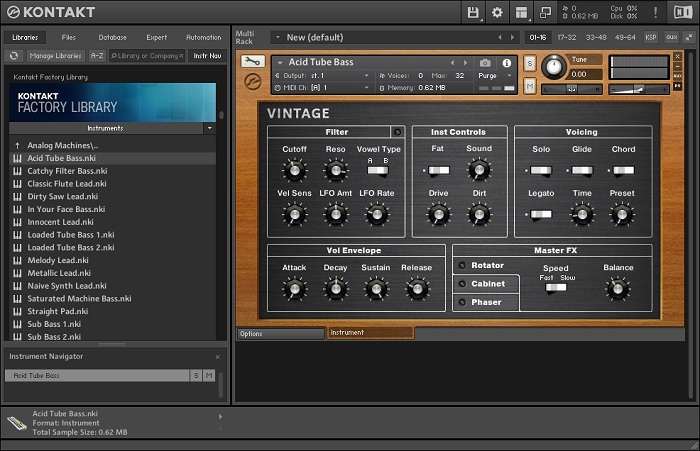Click the Kontakt Factory Library banner
Viewport: 700px width, 451px height.
(112, 102)
